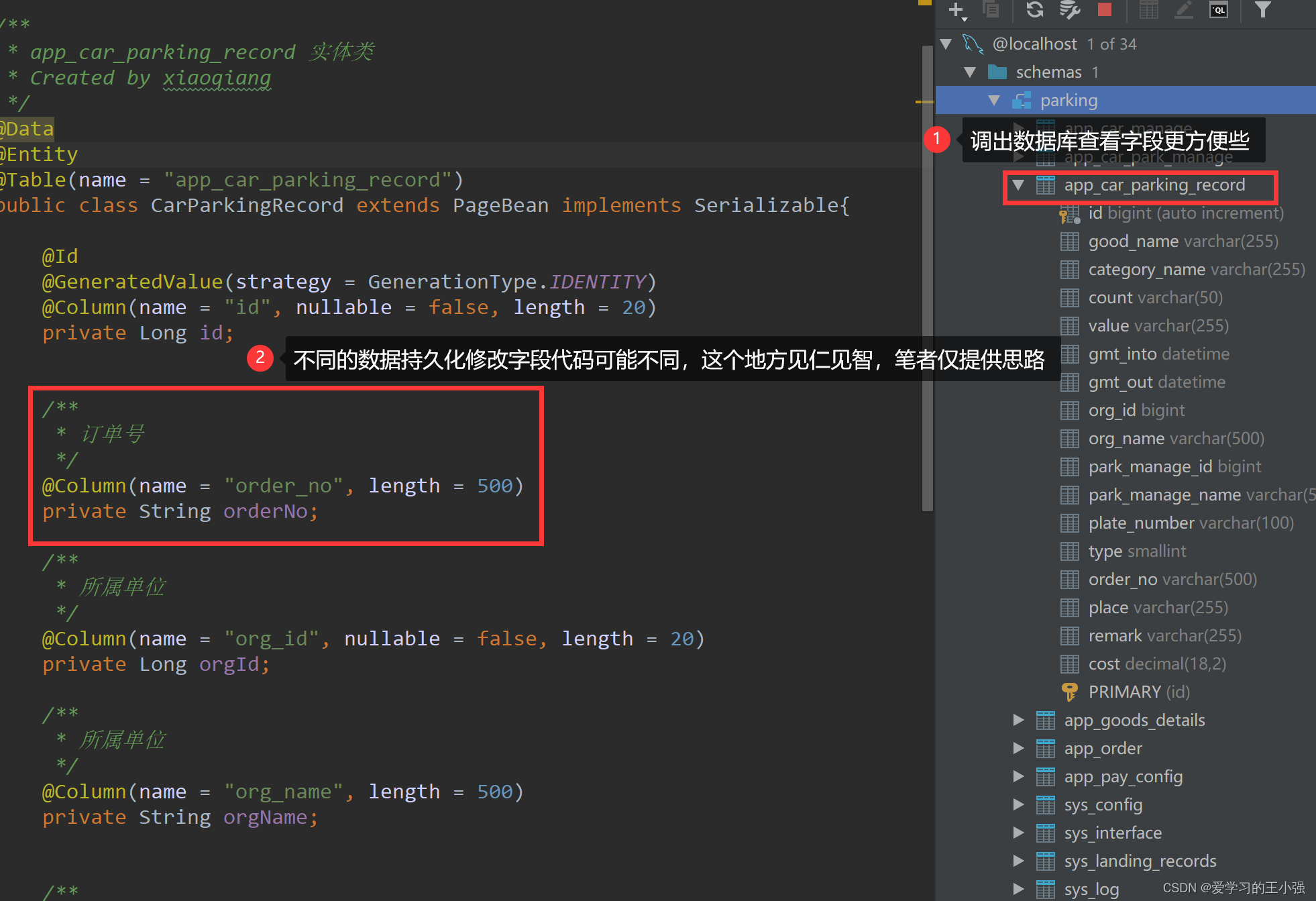Click the @GeneratedValue annotation line
The height and width of the screenshot is (901, 1316).
pos(349,282)
